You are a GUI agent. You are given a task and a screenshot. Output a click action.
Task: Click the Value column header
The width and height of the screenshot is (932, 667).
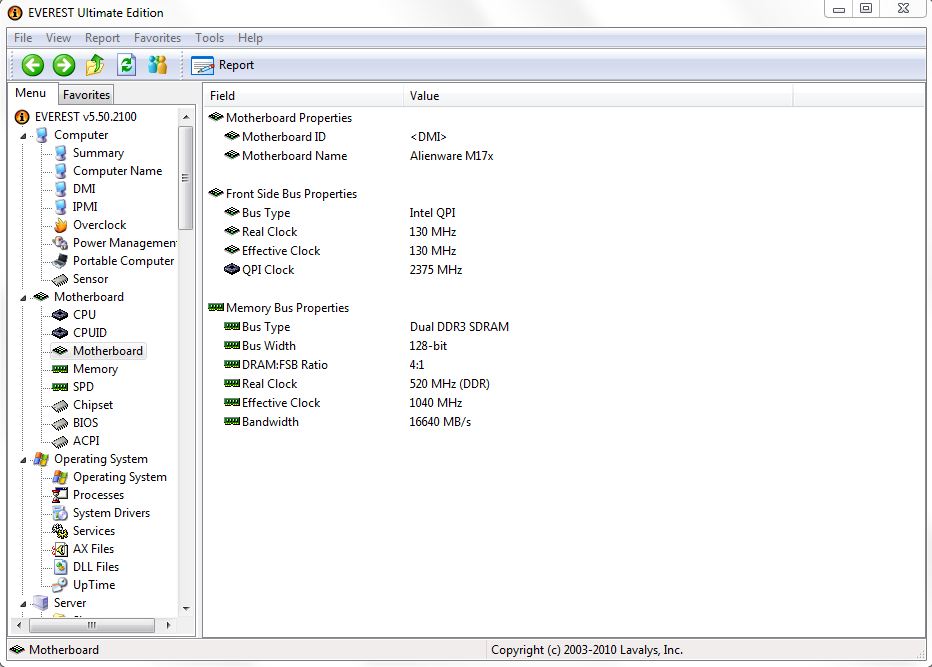598,96
